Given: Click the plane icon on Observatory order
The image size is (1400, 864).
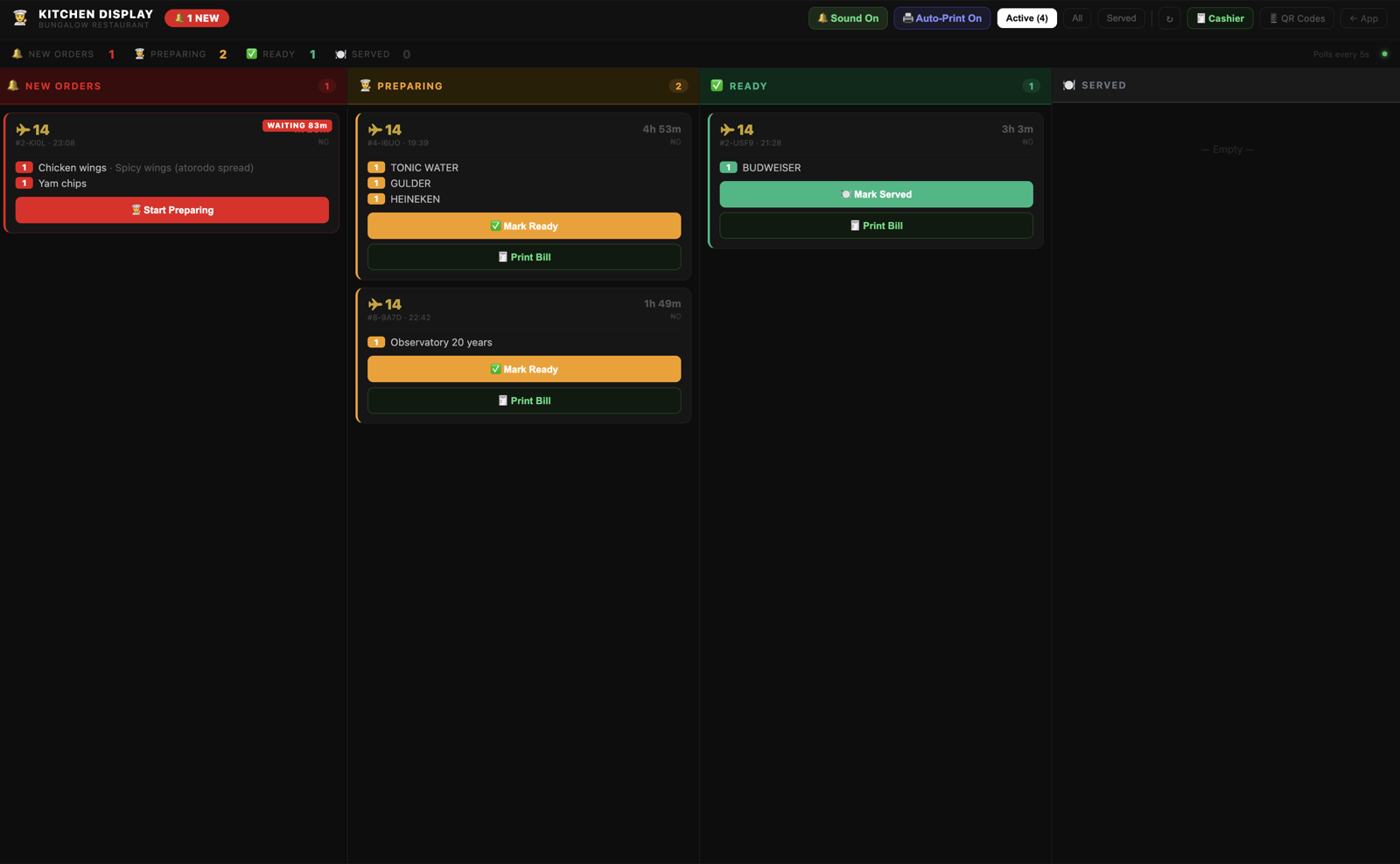Looking at the screenshot, I should click(x=374, y=304).
